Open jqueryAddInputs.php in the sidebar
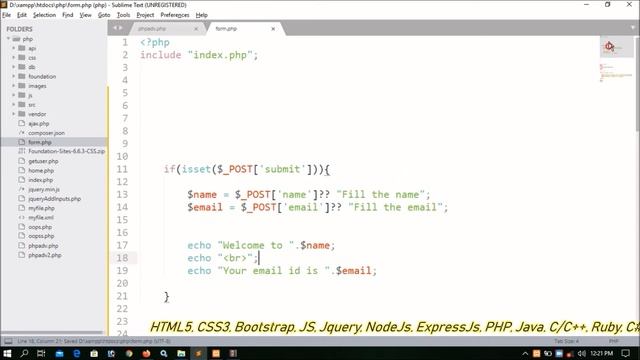640x360 pixels. 54,199
